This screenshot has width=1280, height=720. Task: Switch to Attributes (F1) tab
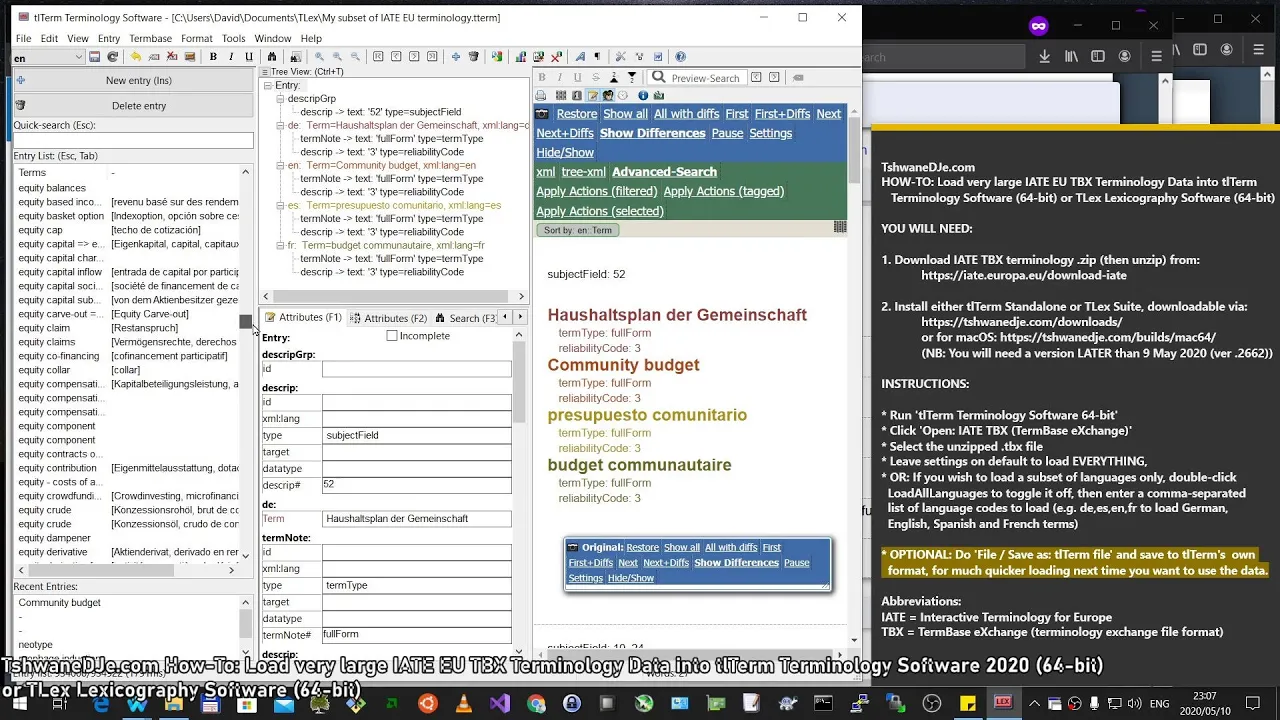click(x=303, y=318)
